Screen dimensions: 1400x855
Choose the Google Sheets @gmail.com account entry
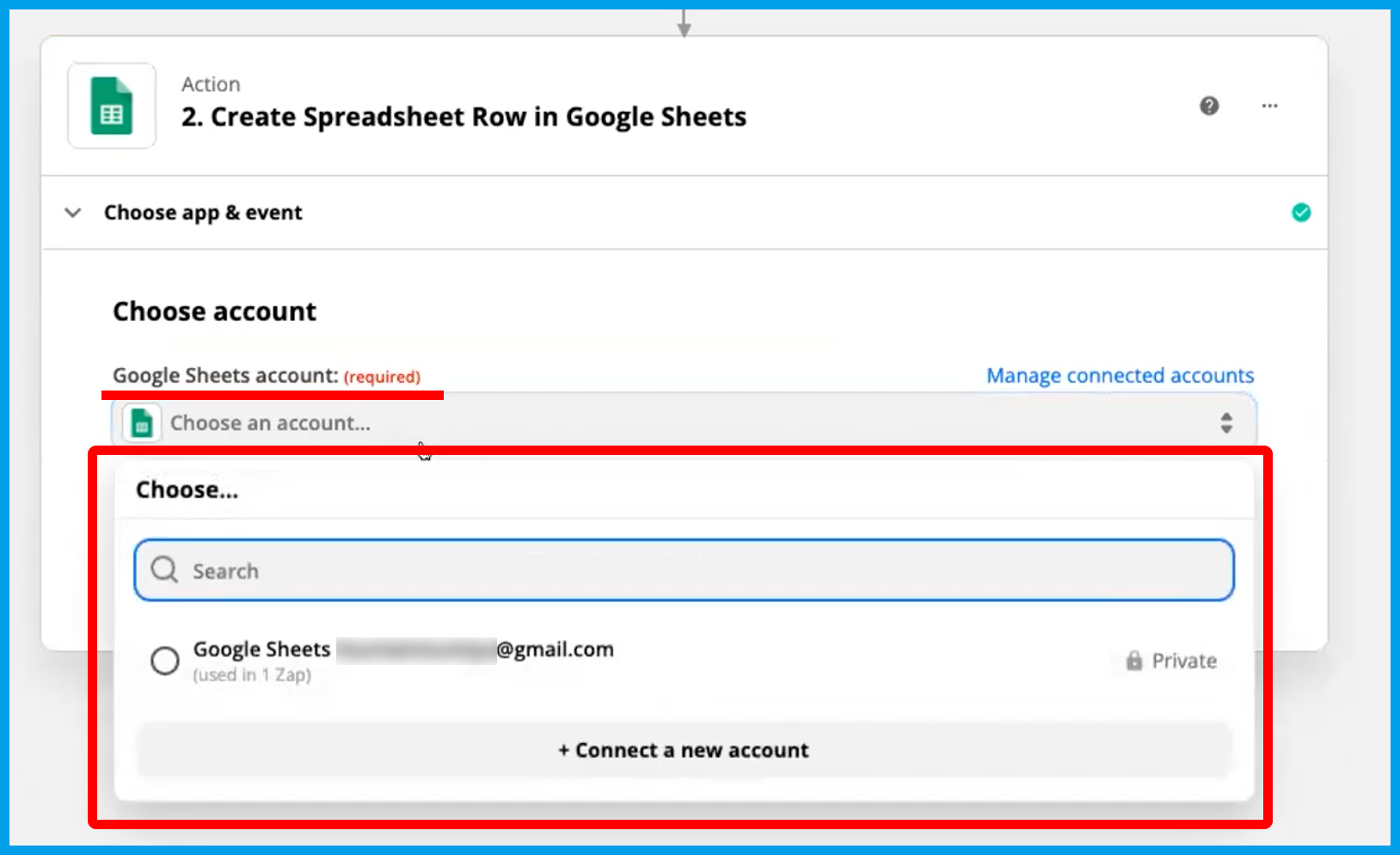point(403,650)
